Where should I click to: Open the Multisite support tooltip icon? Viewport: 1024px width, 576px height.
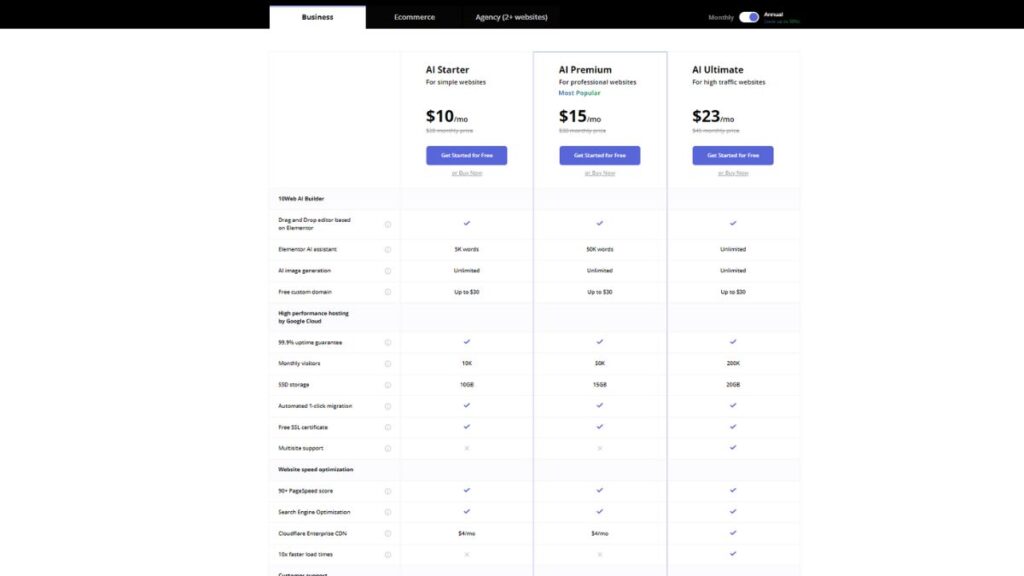click(388, 448)
